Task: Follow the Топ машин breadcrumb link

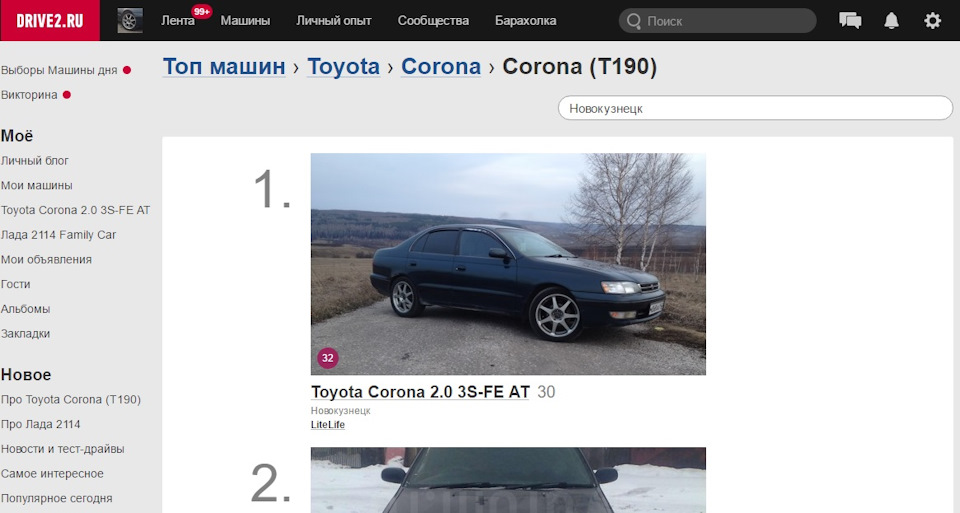Action: click(x=224, y=66)
